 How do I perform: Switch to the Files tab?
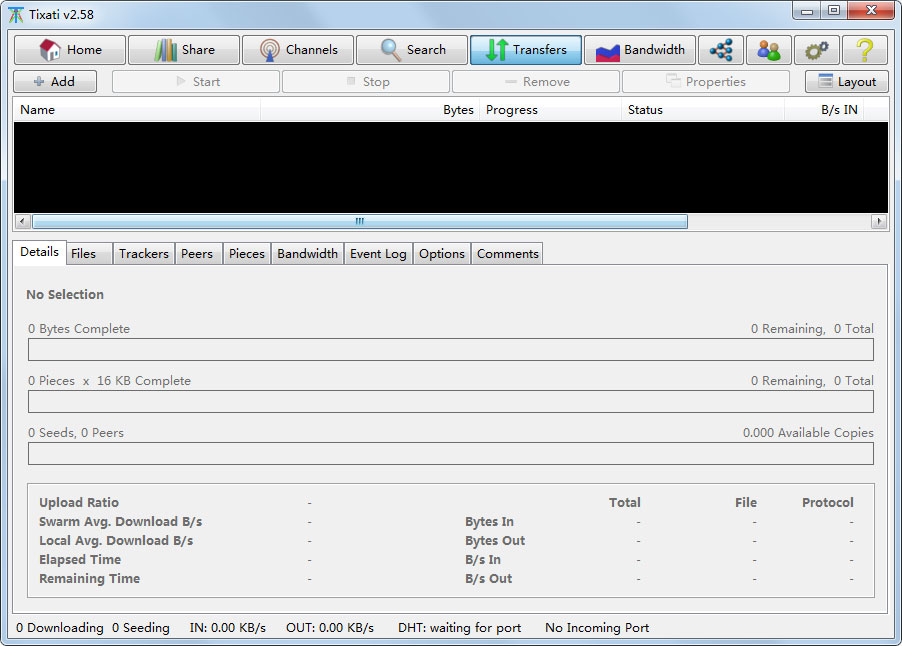pyautogui.click(x=89, y=254)
